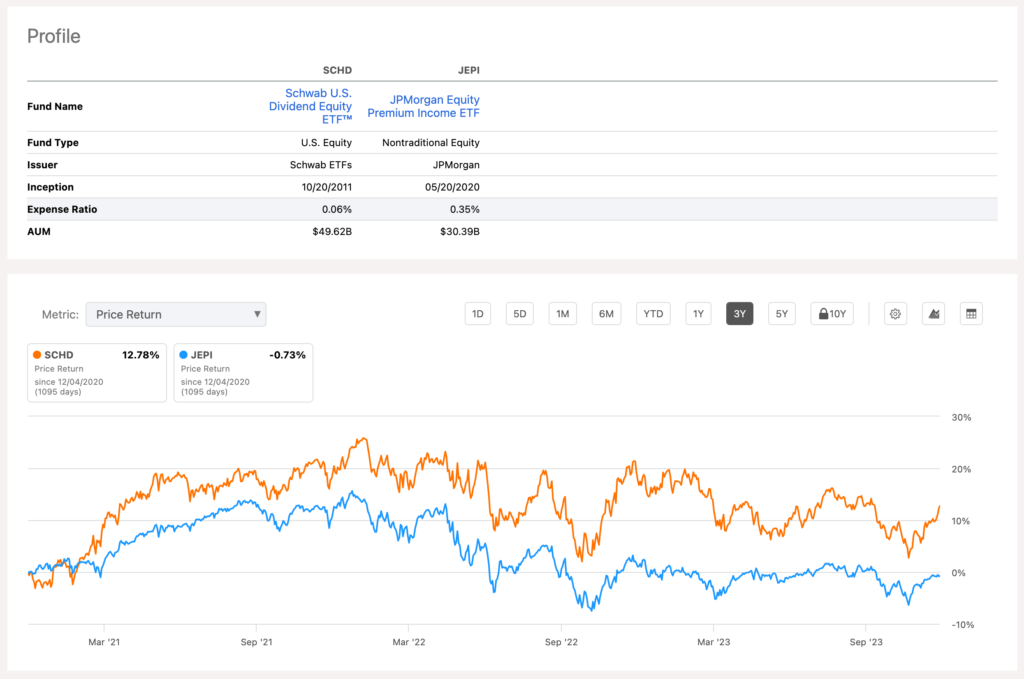Select the 5Y time range

(782, 314)
